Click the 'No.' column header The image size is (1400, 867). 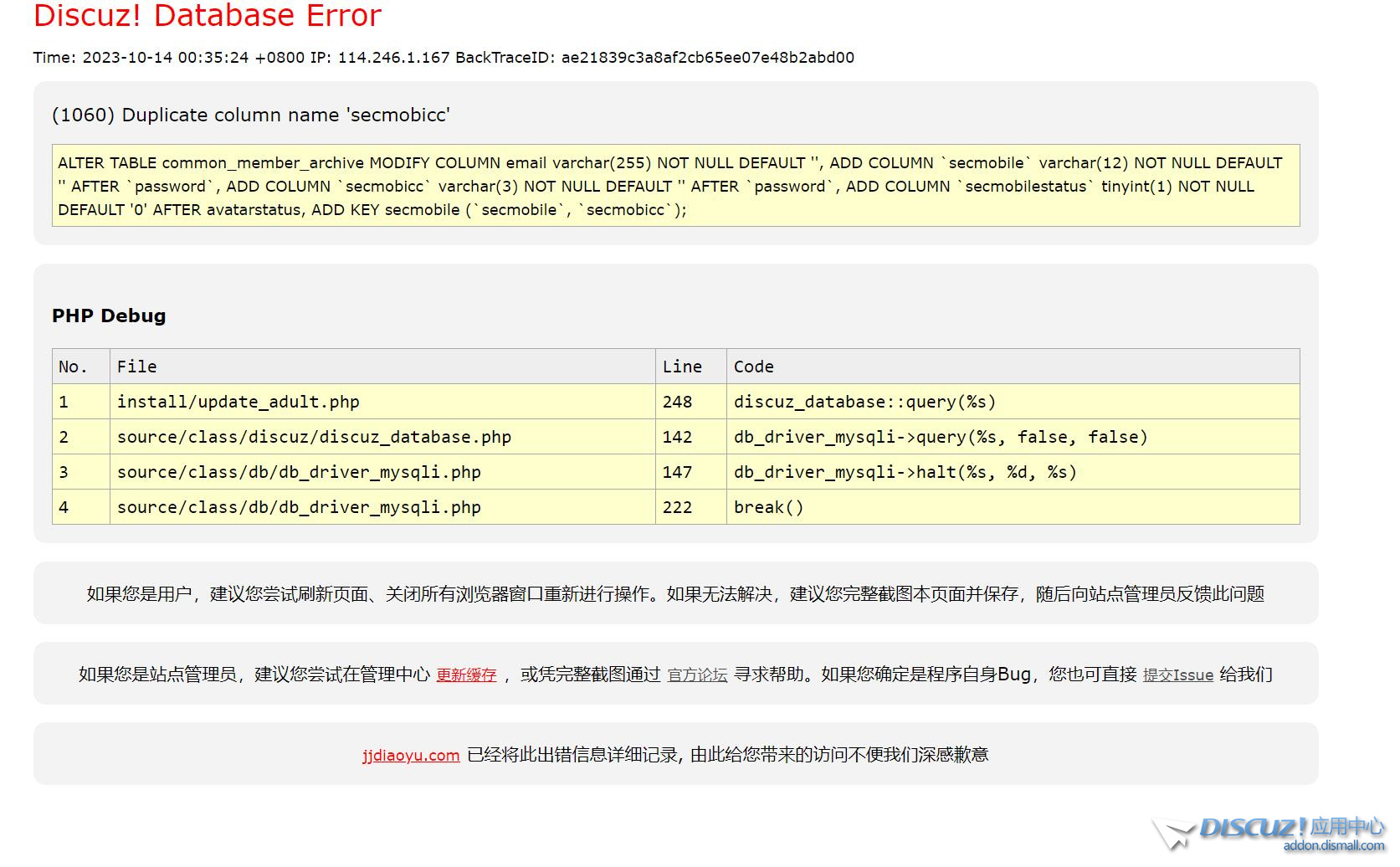[81, 367]
